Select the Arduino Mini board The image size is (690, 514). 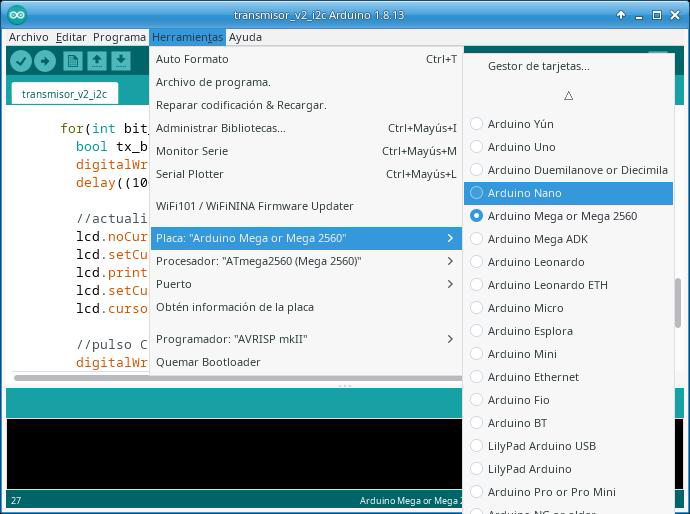tap(568, 354)
